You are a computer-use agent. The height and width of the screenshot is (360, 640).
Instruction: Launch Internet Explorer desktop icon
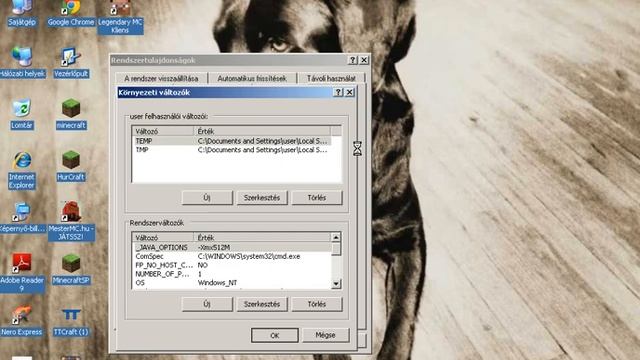22,170
